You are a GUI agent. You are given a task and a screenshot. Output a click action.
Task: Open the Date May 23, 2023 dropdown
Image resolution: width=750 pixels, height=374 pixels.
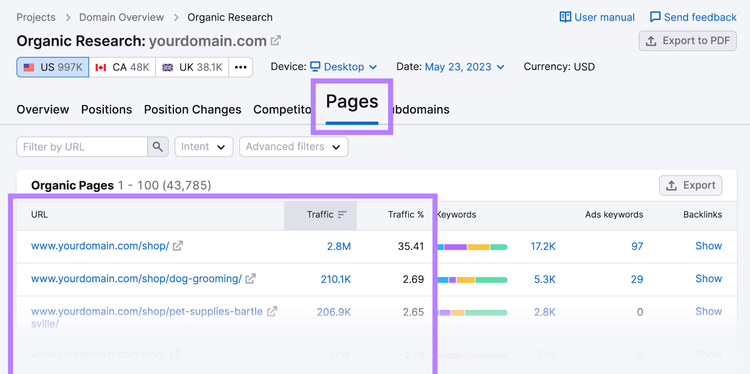pos(464,67)
